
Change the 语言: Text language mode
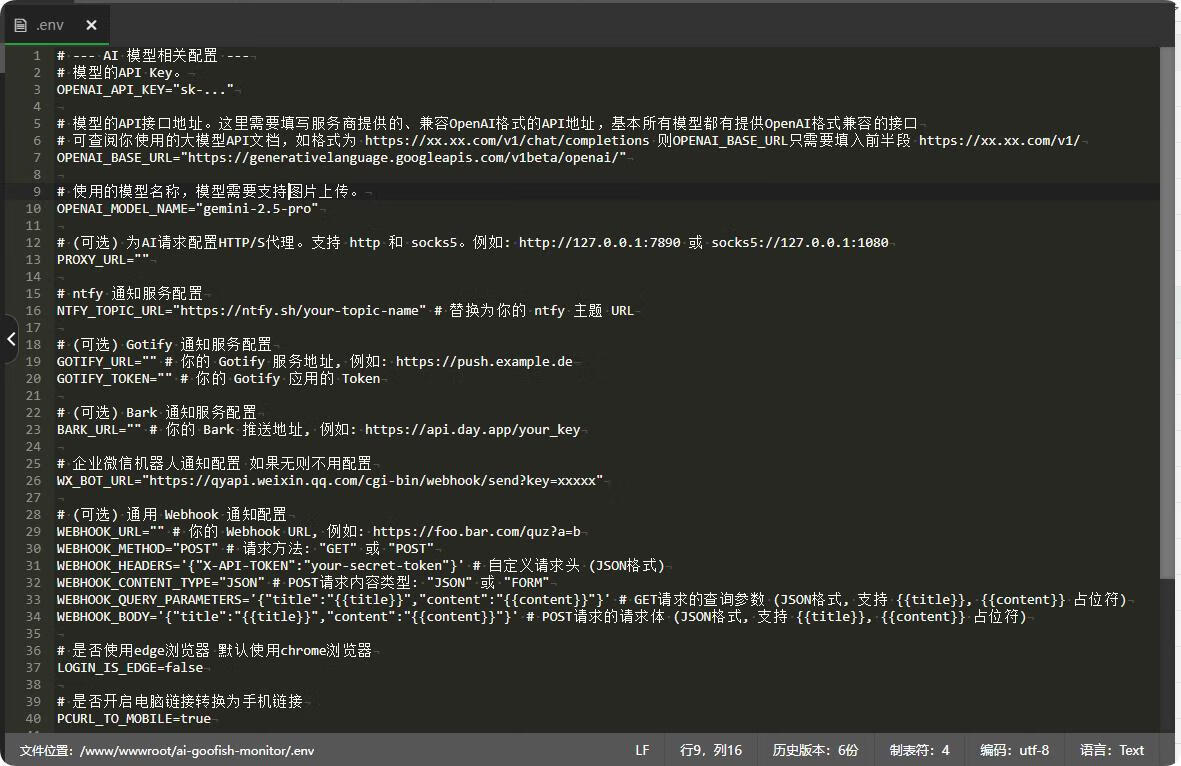click(1111, 750)
